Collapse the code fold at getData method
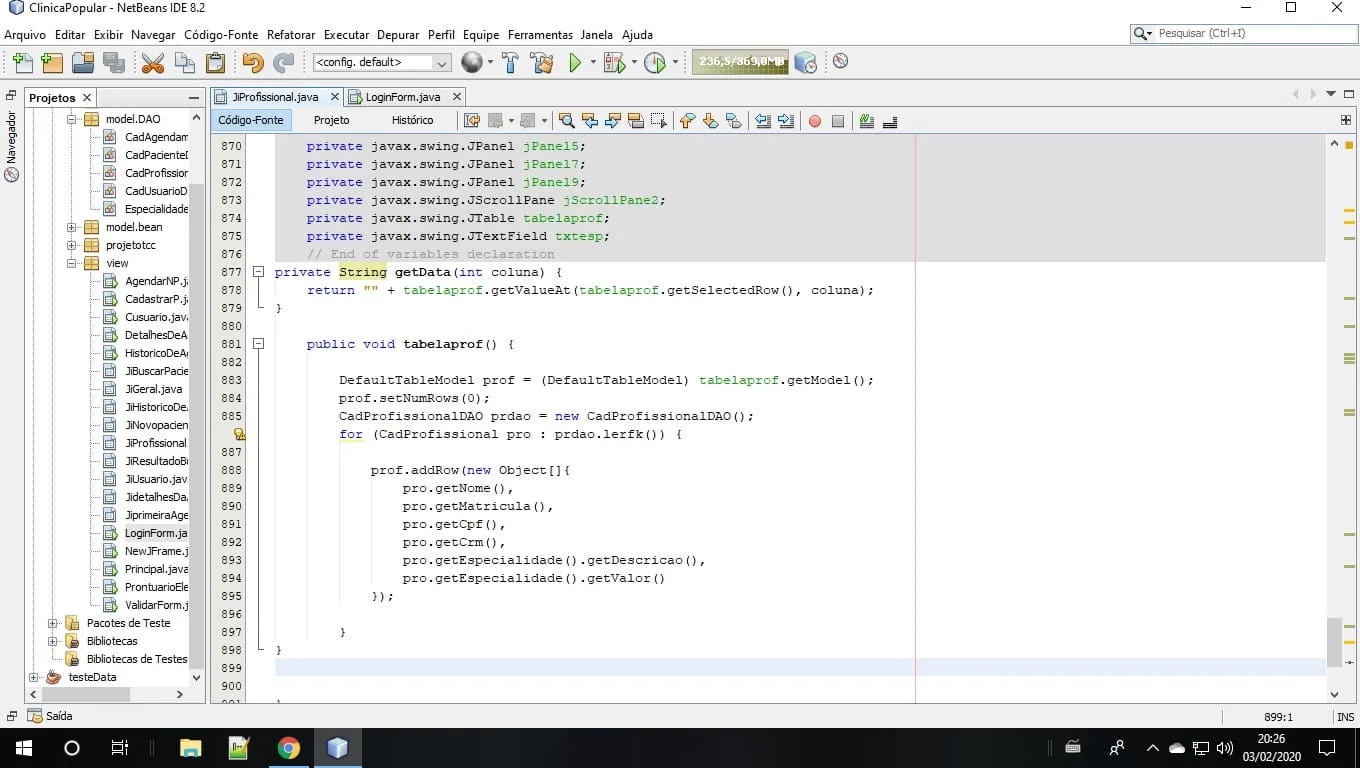 coord(258,272)
